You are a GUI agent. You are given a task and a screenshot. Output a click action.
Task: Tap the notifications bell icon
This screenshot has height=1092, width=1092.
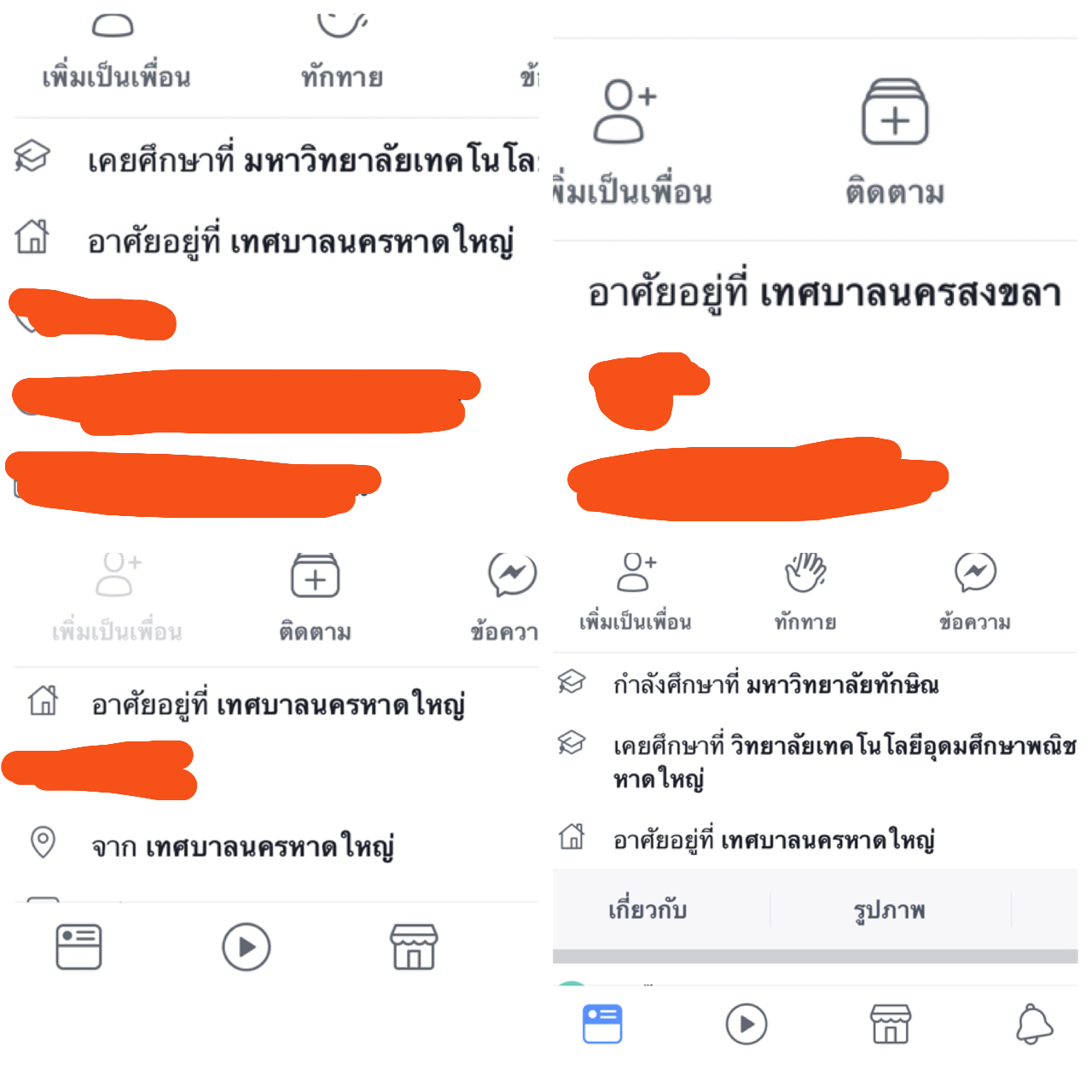tap(1034, 1024)
